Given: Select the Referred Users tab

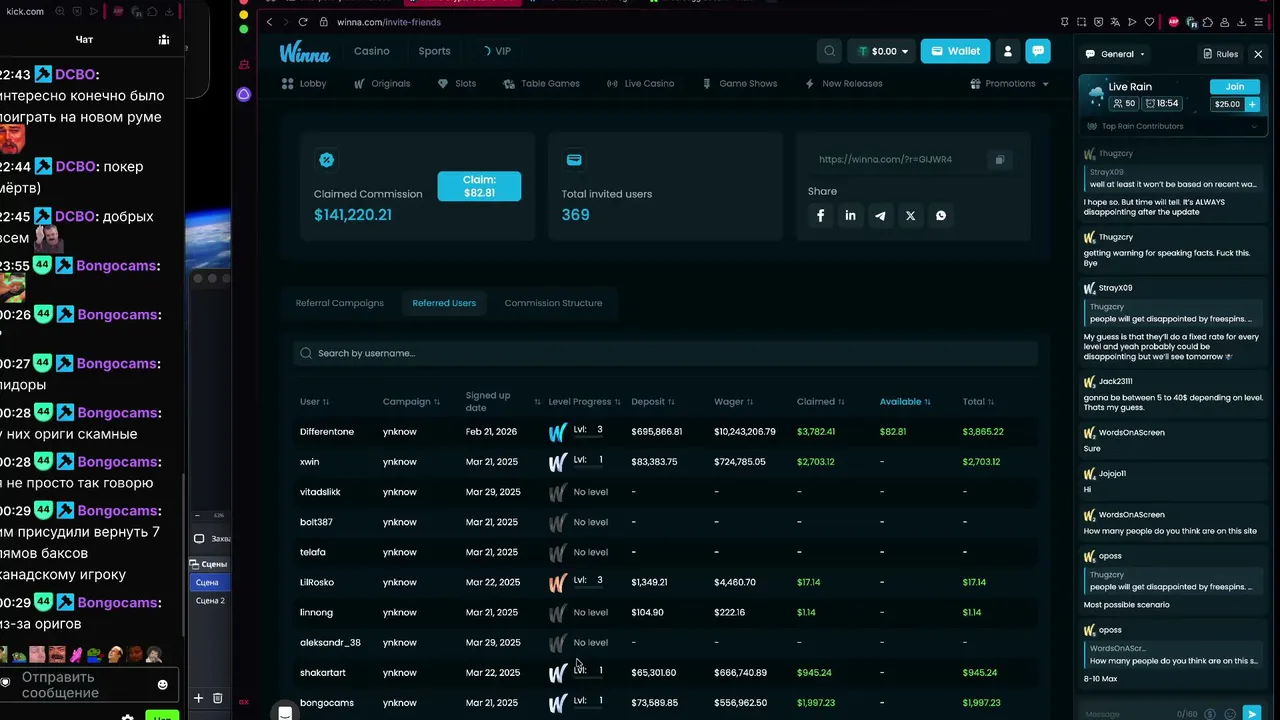Looking at the screenshot, I should click(x=444, y=303).
